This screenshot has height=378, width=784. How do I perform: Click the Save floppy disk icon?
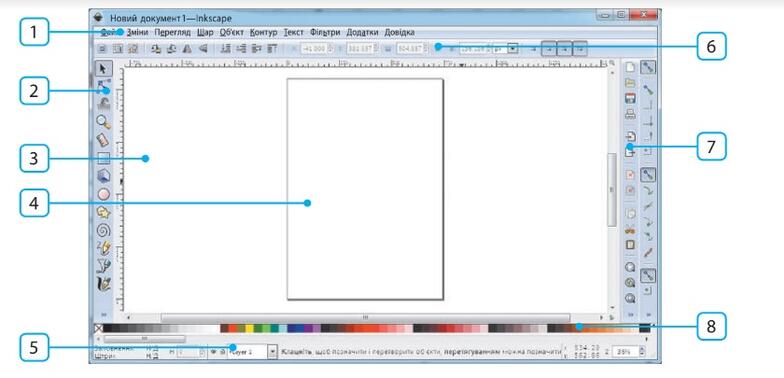click(x=630, y=98)
